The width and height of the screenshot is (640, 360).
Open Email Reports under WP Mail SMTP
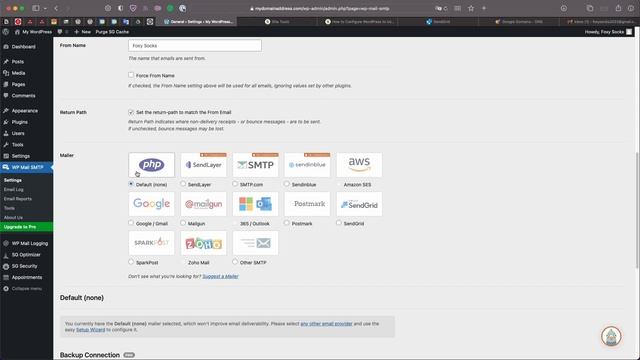point(18,199)
